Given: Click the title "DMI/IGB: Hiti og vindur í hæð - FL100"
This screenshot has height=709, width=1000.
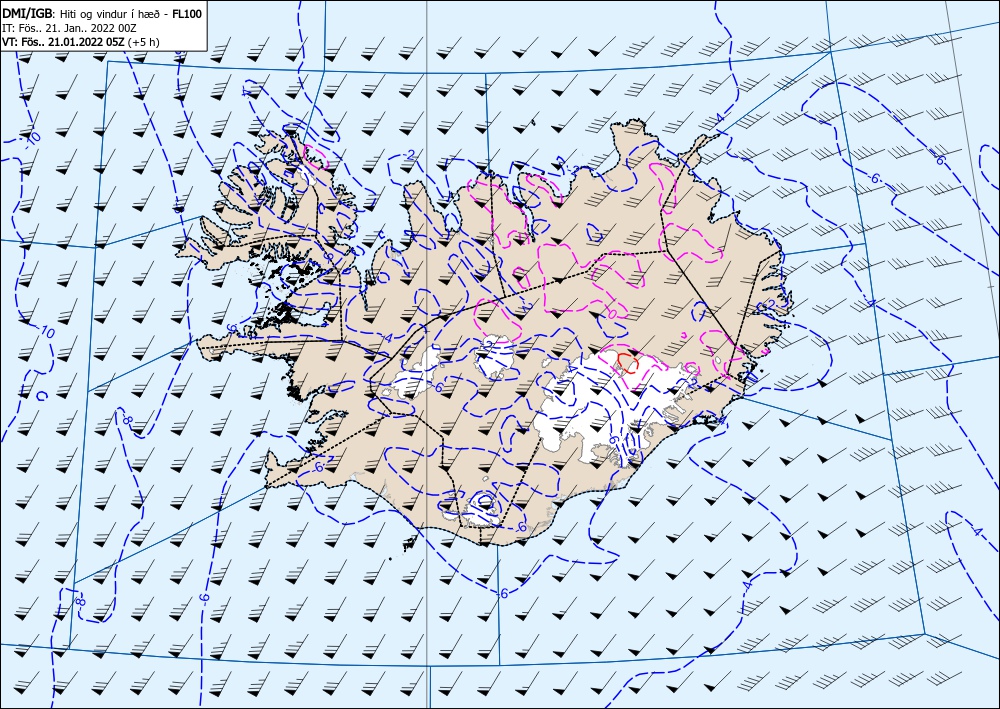Looking at the screenshot, I should [102, 13].
